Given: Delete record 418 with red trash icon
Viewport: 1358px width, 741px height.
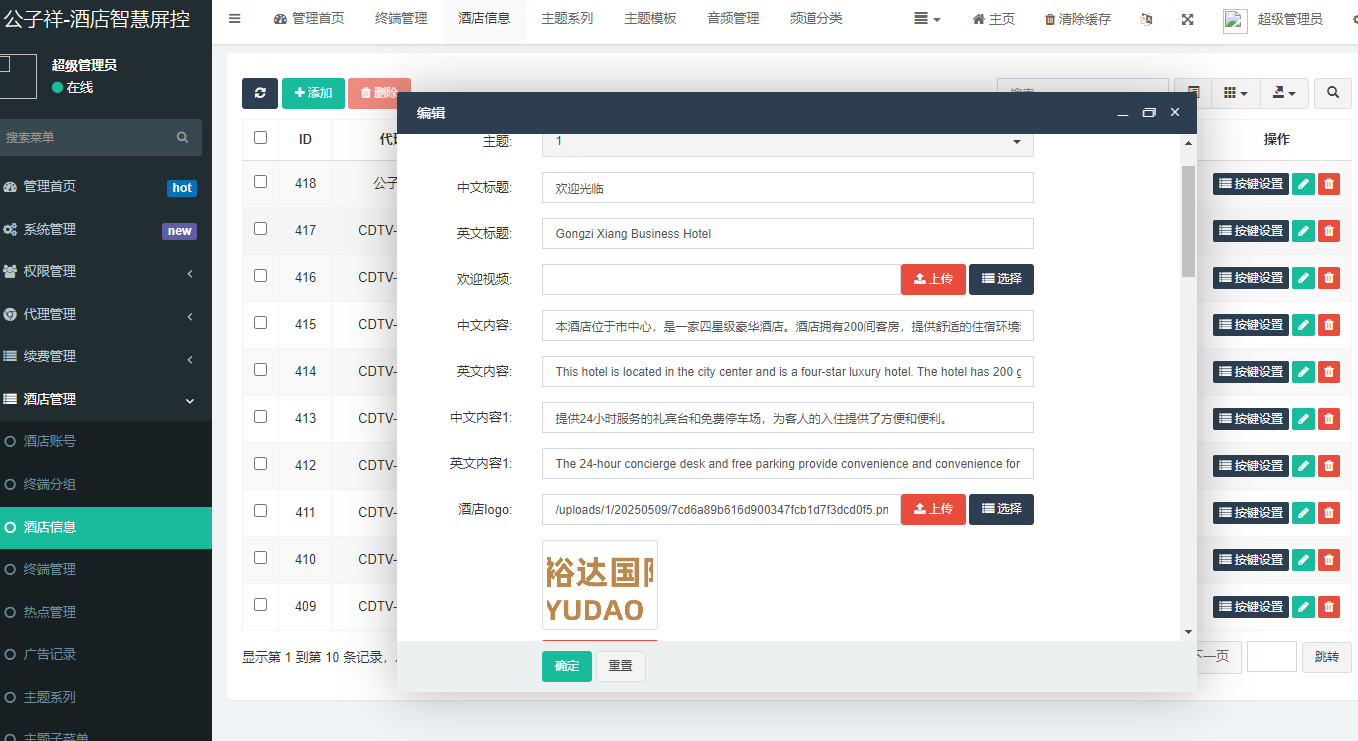Looking at the screenshot, I should (1328, 183).
